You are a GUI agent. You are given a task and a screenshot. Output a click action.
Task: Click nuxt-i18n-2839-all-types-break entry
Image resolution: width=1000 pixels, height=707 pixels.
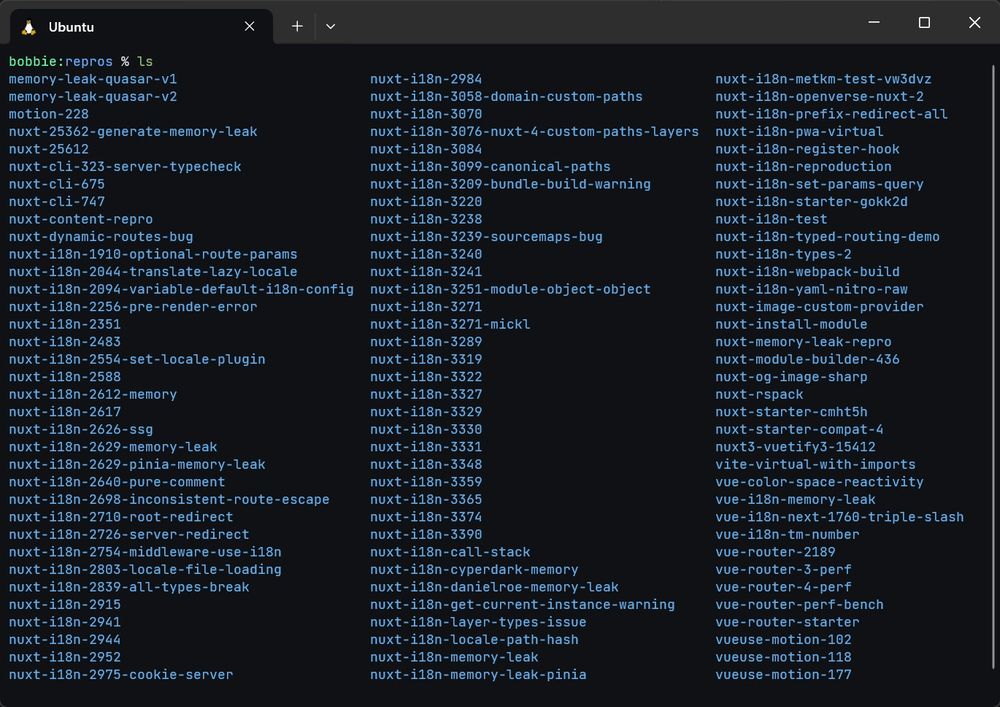point(129,587)
